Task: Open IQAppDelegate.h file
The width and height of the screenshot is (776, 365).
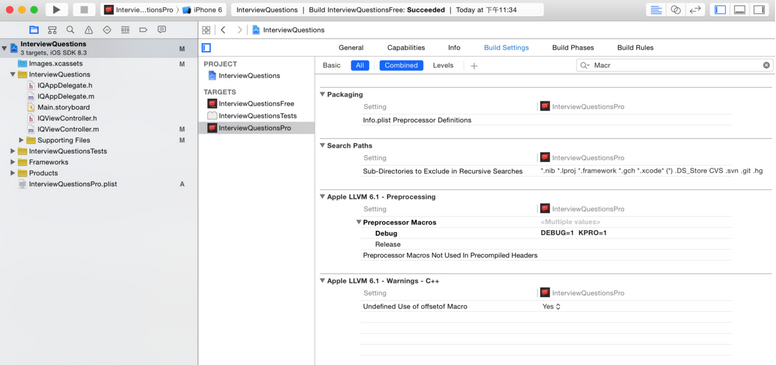Action: tap(65, 86)
